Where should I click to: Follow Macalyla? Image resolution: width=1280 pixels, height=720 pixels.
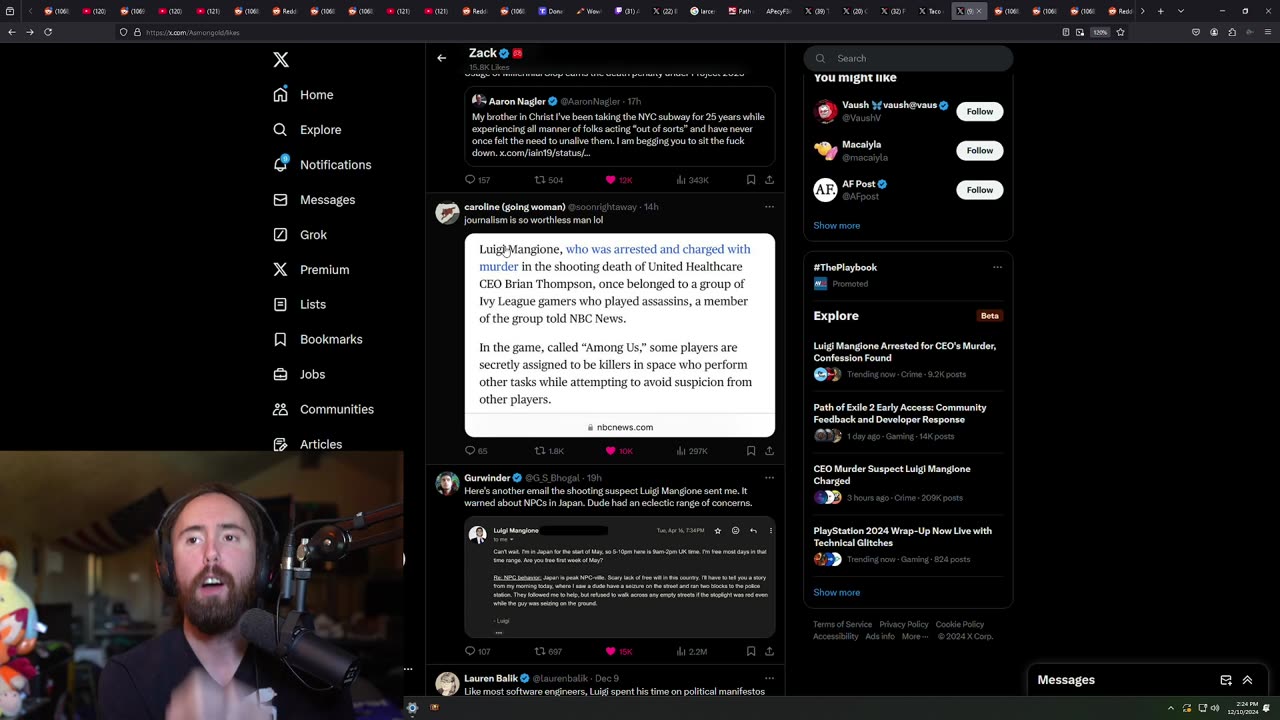tap(979, 150)
